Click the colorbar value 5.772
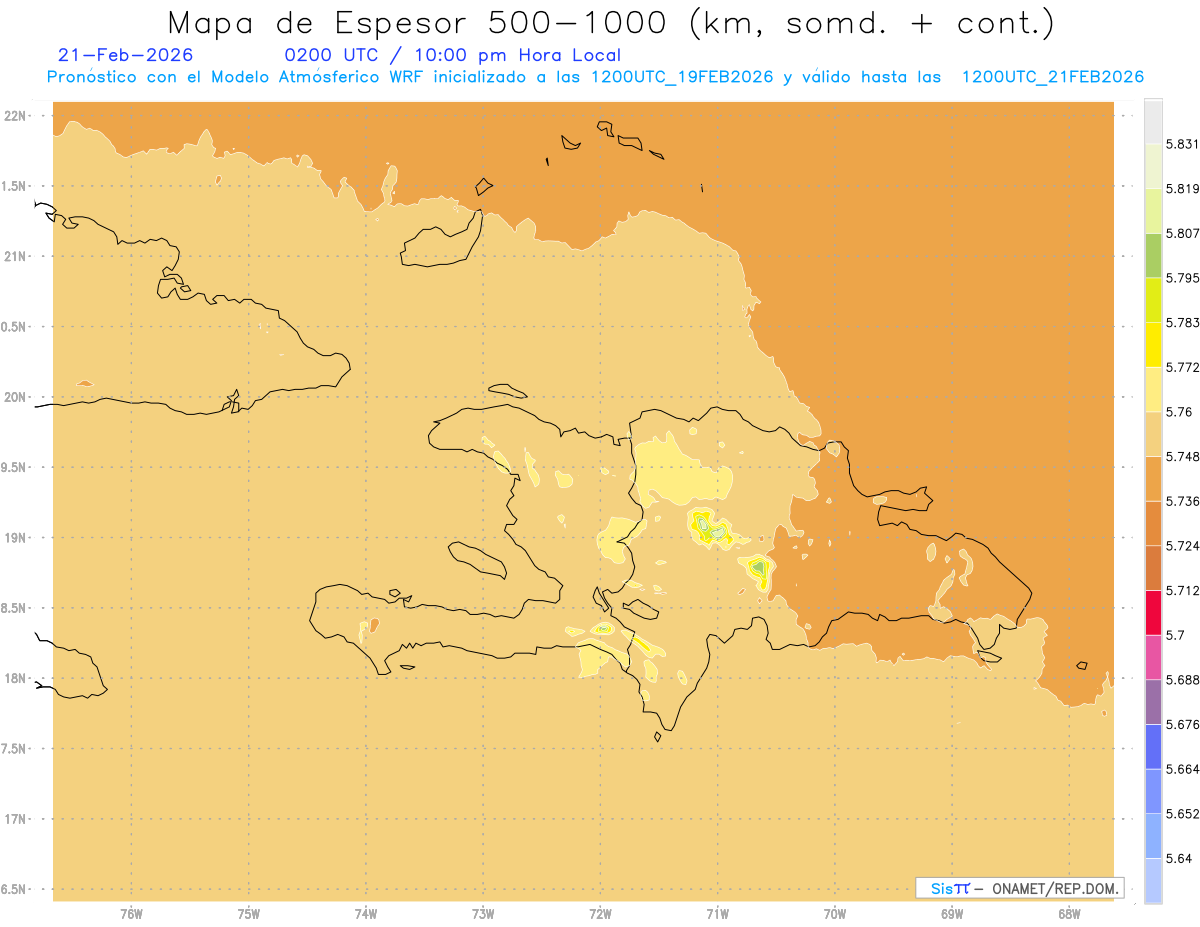Image resolution: width=1200 pixels, height=927 pixels. pos(1182,367)
